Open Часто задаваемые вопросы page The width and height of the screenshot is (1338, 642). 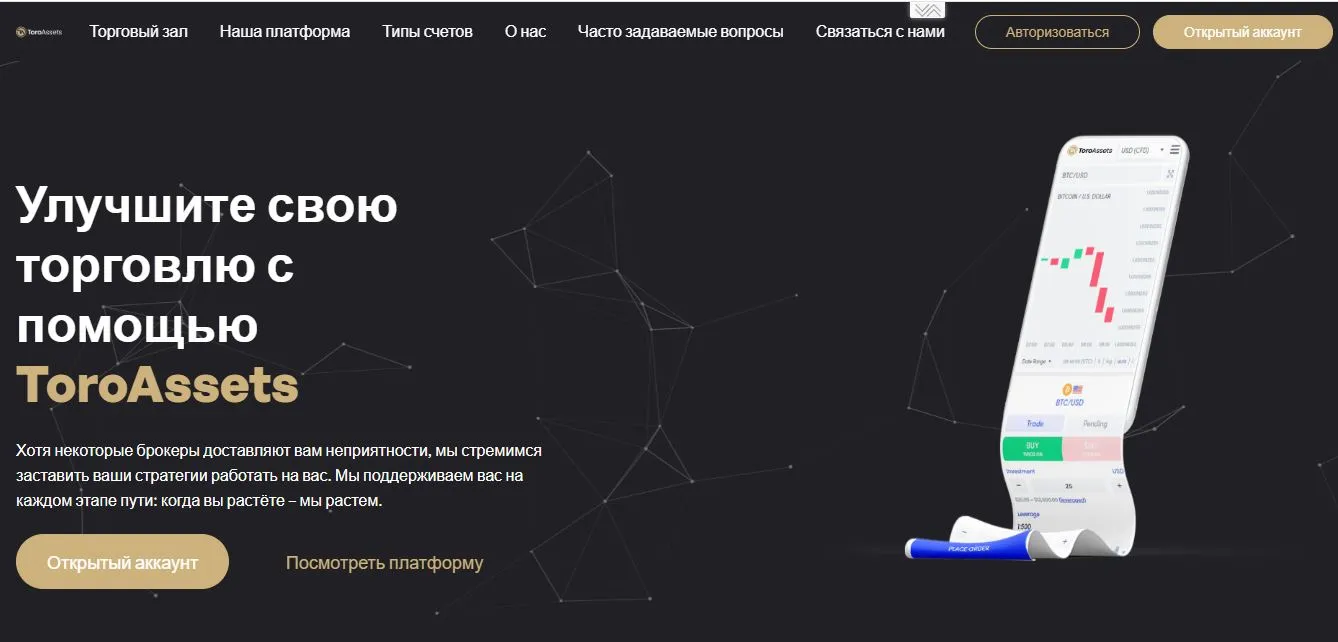tap(681, 32)
